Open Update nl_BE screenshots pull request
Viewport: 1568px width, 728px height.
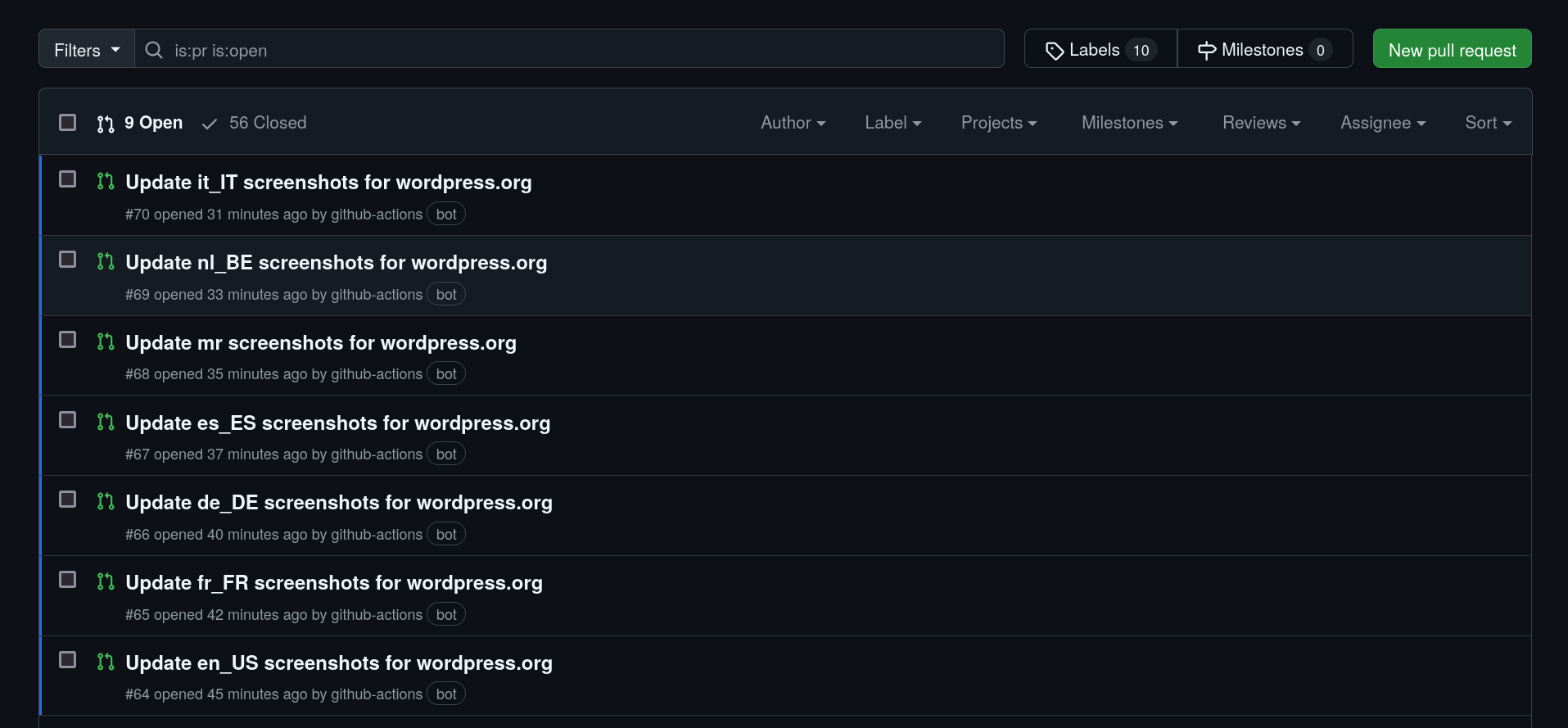[337, 263]
